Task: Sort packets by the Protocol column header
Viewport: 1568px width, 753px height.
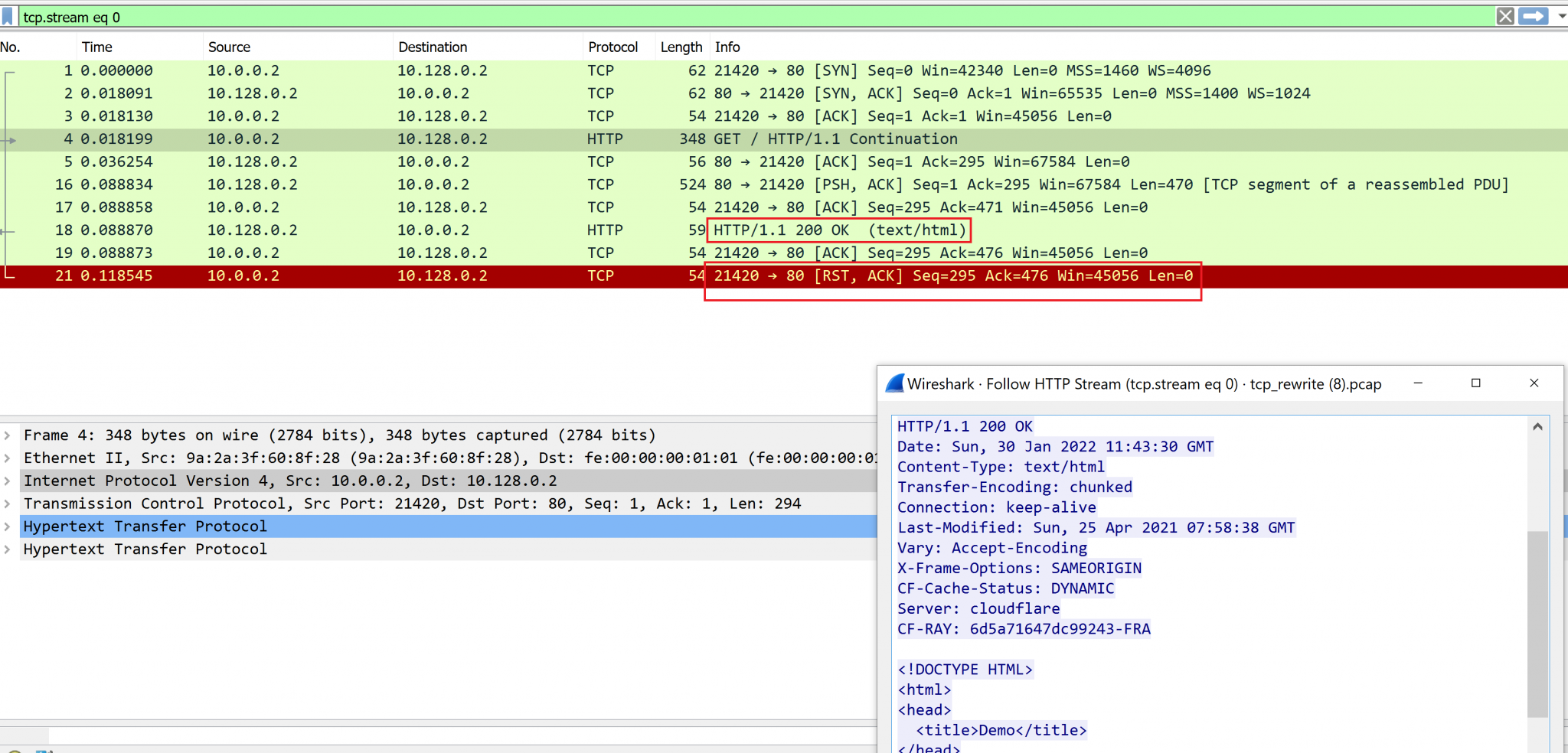Action: 613,47
